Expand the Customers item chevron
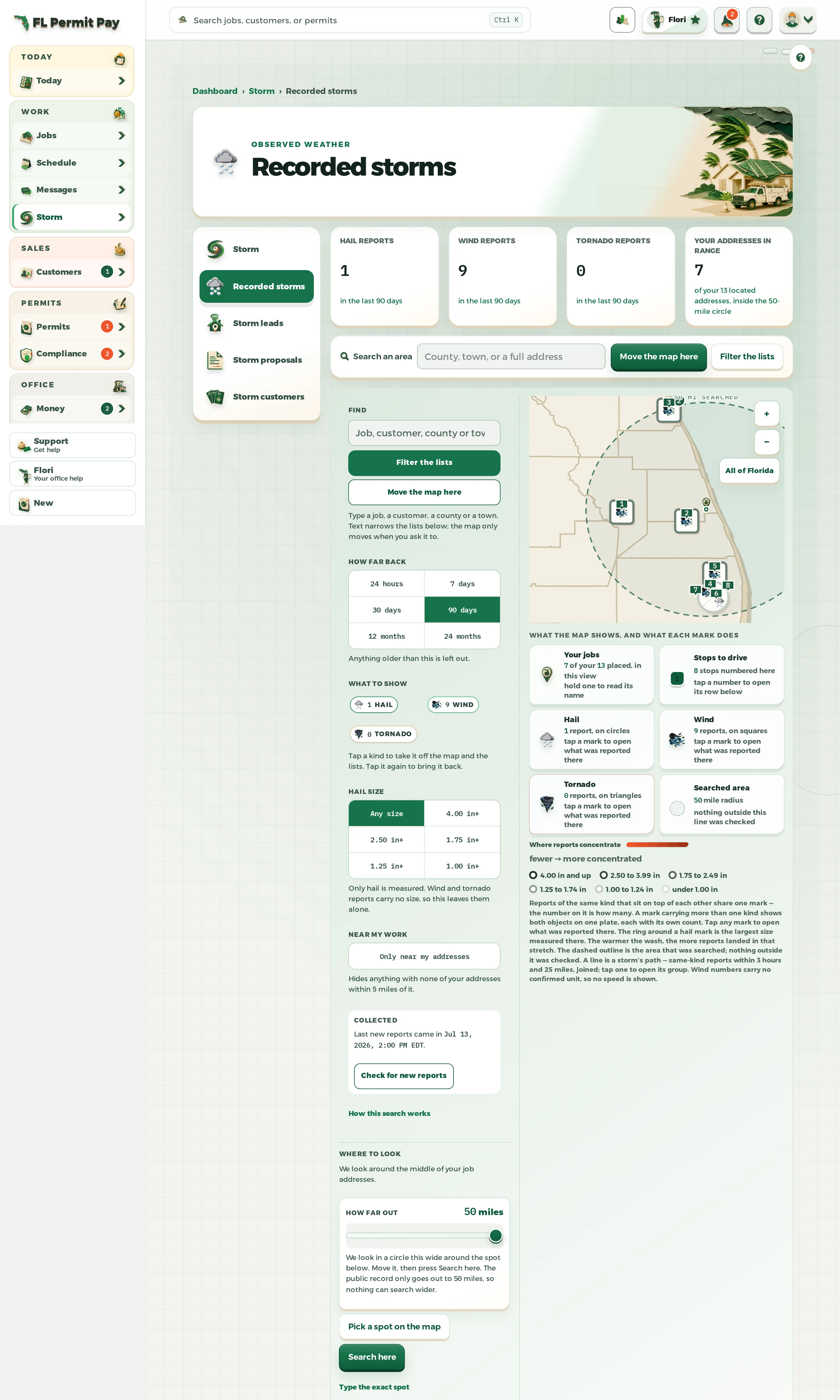 [121, 272]
